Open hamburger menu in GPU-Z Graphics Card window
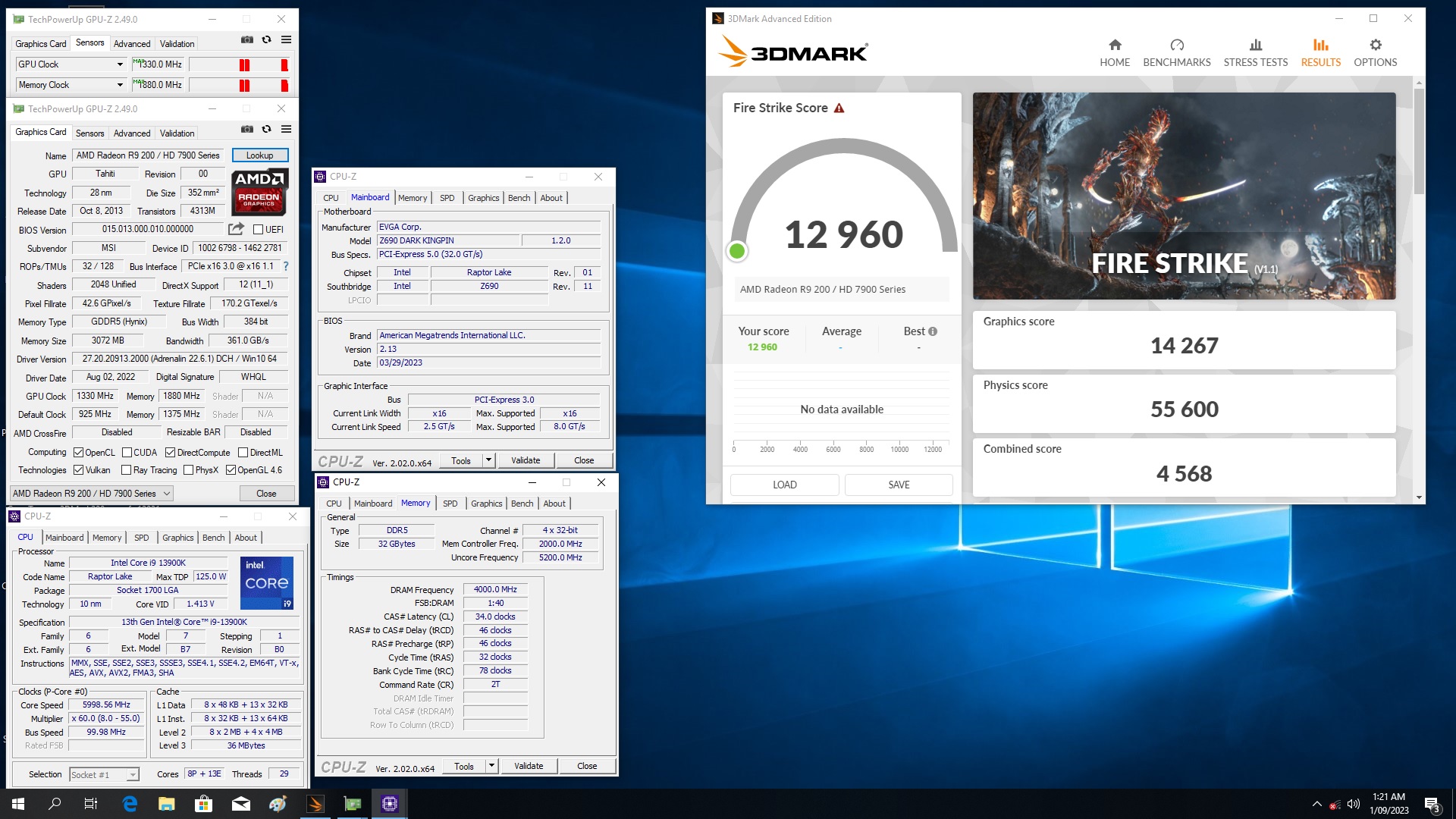This screenshot has height=819, width=1456. pyautogui.click(x=286, y=129)
